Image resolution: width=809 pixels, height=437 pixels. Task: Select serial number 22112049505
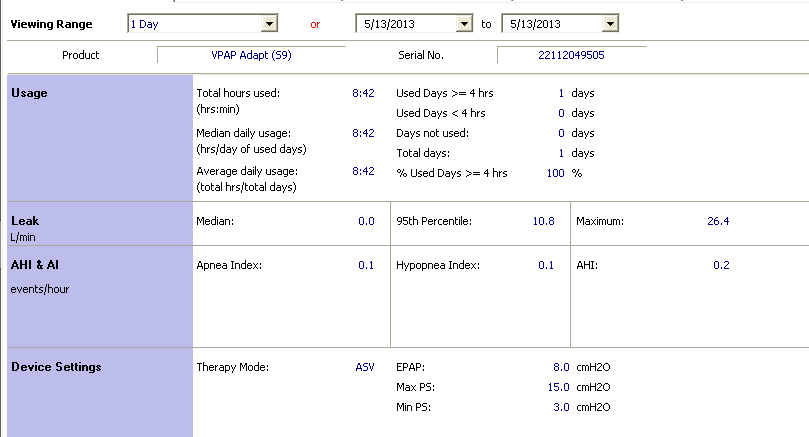coord(571,55)
